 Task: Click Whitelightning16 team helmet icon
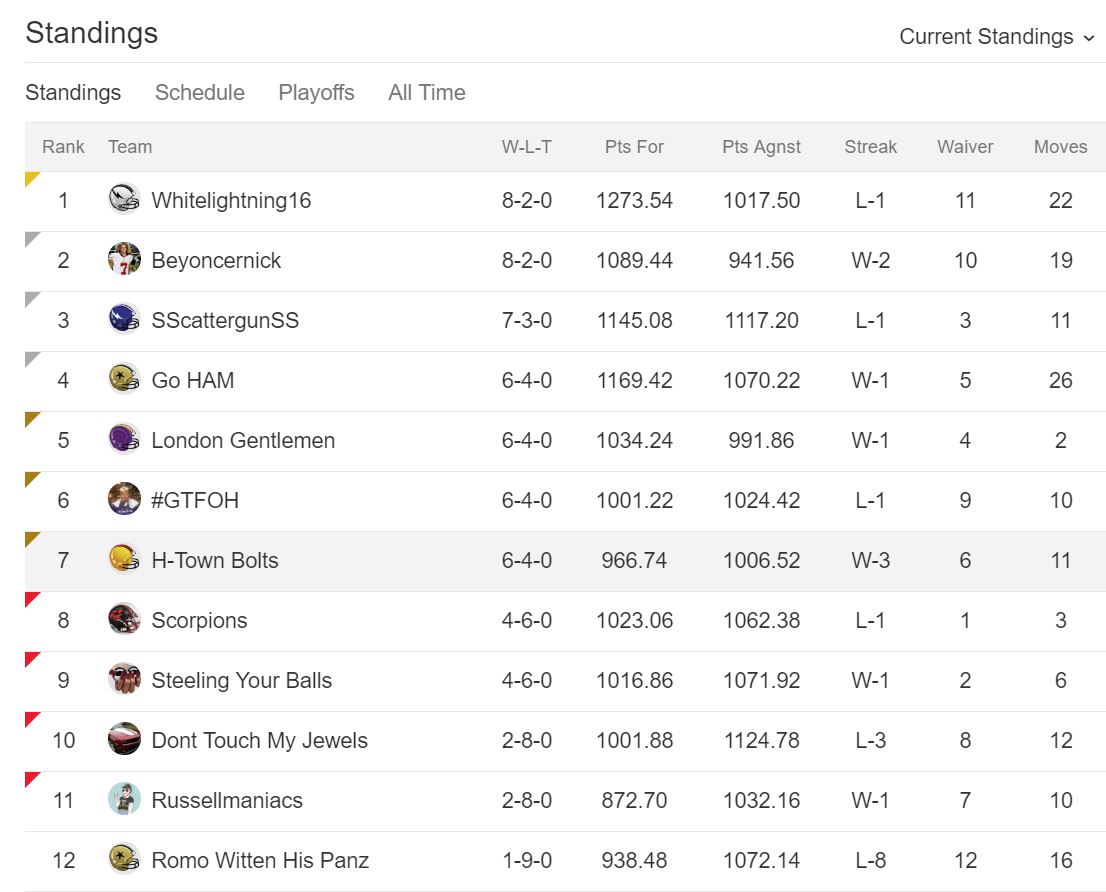pos(124,200)
